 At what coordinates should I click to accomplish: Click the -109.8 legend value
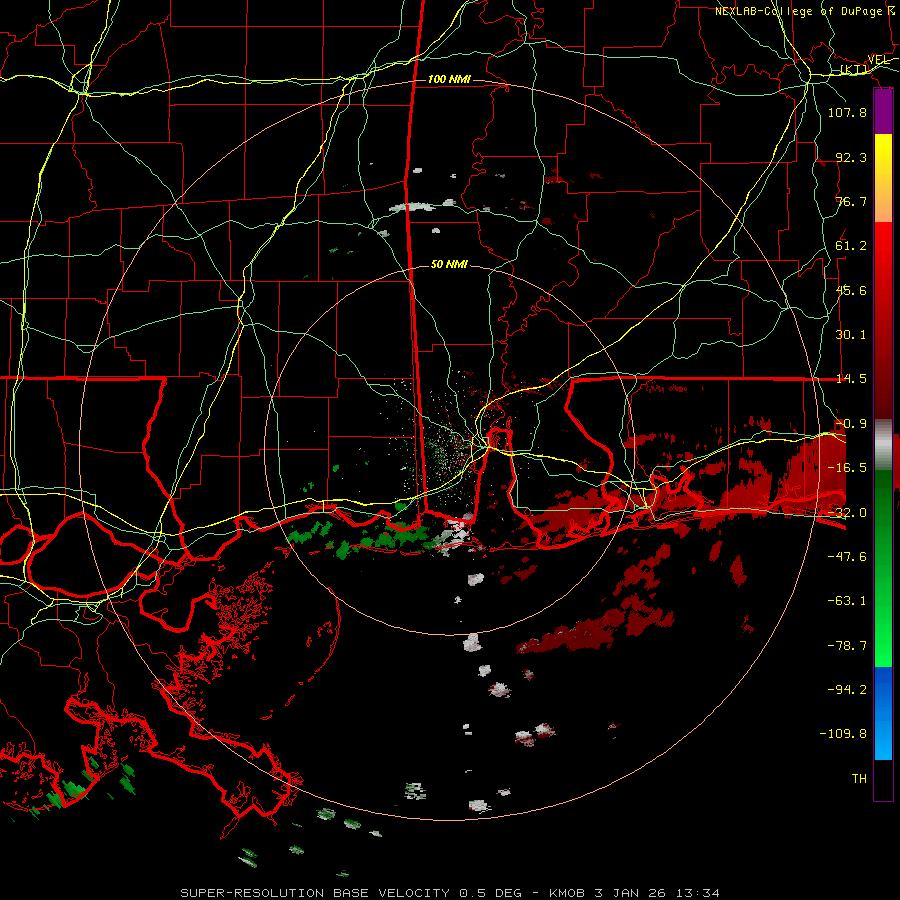click(x=843, y=734)
